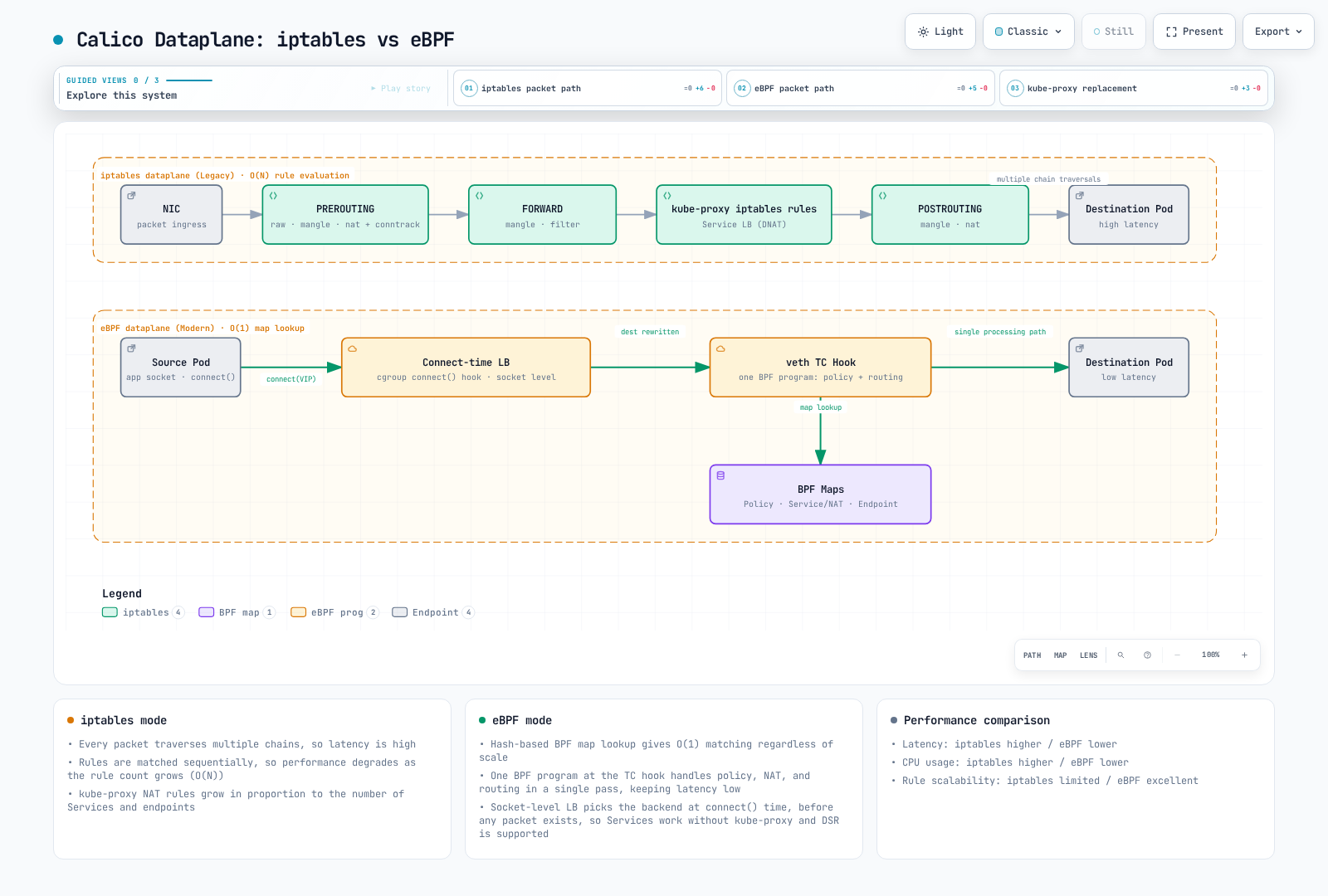Click the fullscreen icon on Present button
The image size is (1328, 896).
[1171, 32]
